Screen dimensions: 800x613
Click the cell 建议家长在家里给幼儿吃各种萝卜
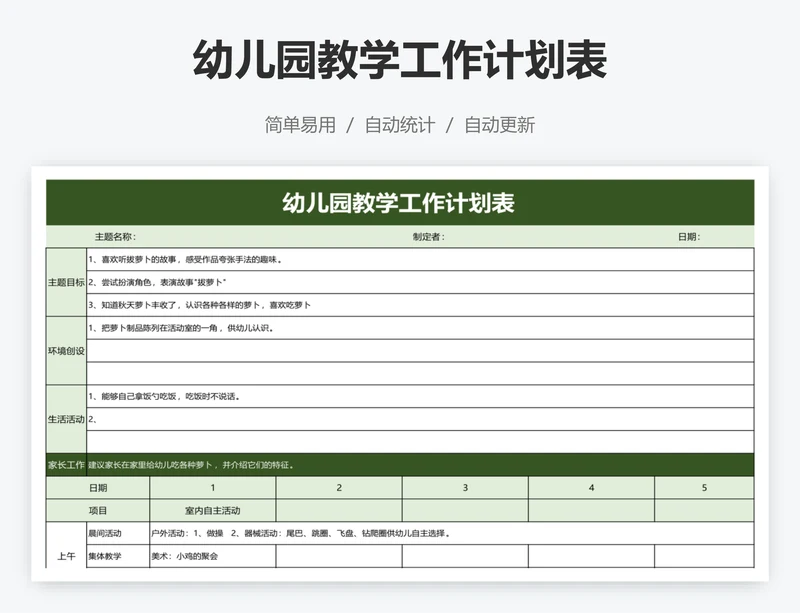(x=420, y=465)
